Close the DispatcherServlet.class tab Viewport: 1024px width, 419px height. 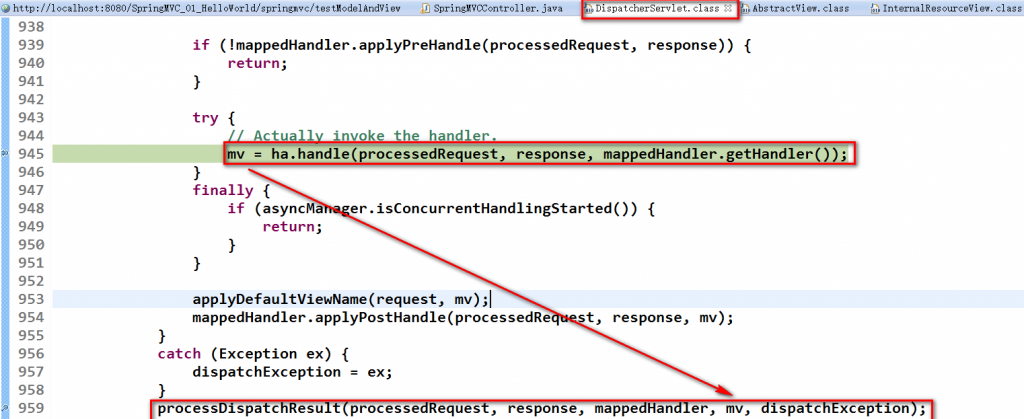point(728,9)
